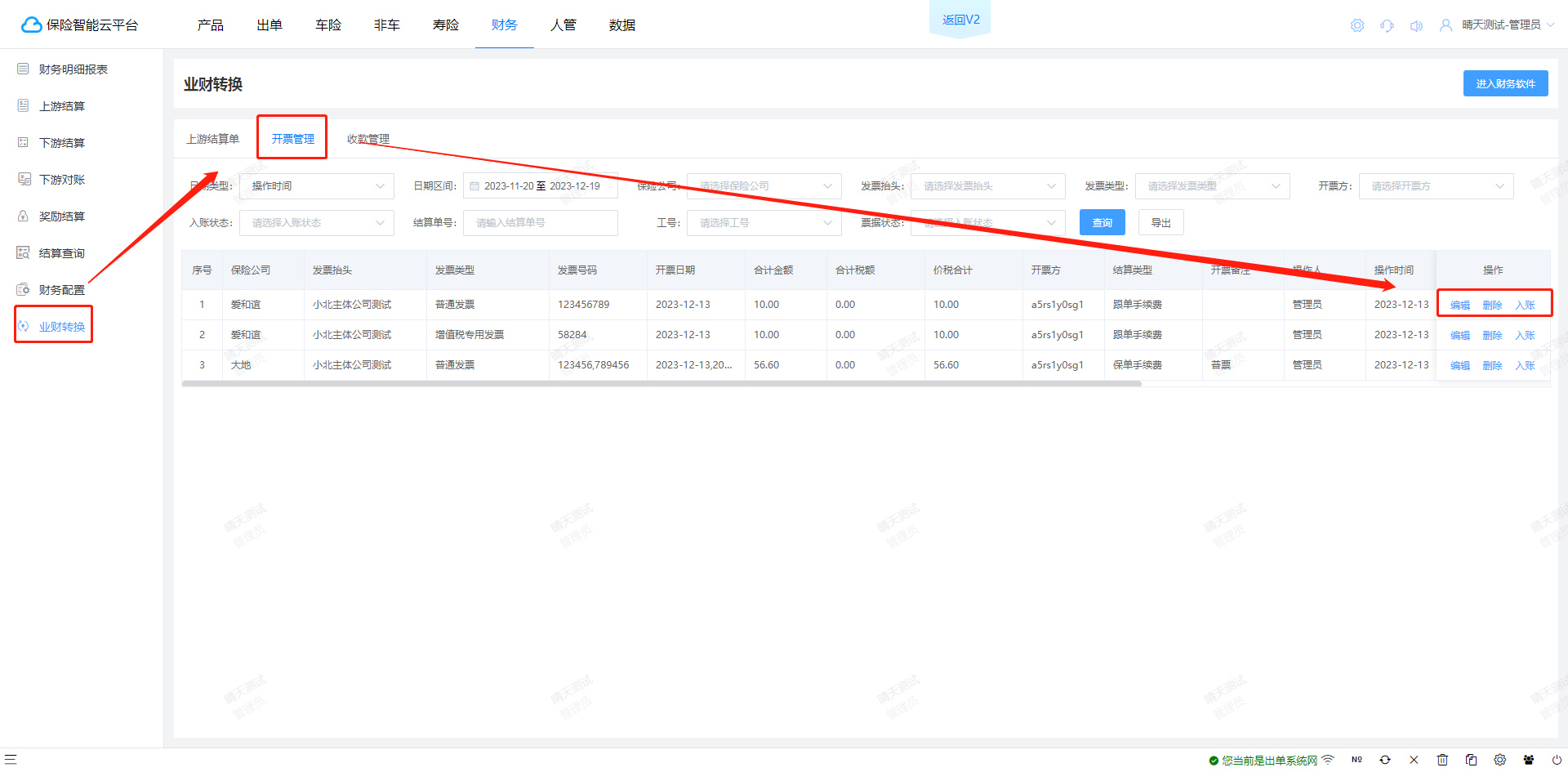The height and width of the screenshot is (772, 1568).
Task: Open 财务 top menu
Action: point(505,25)
